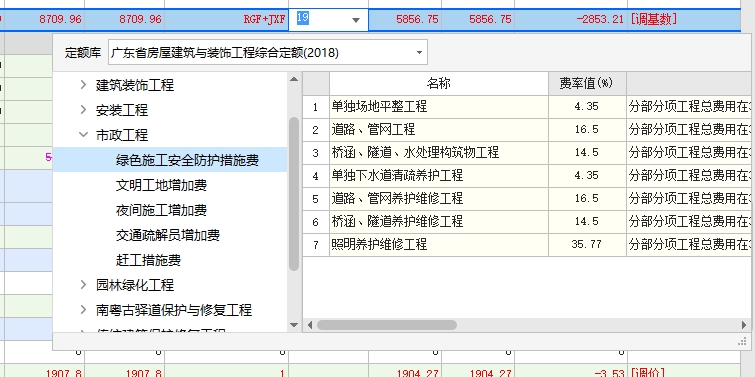The image size is (755, 377).
Task: Click the [调基数] link
Action: 653,19
